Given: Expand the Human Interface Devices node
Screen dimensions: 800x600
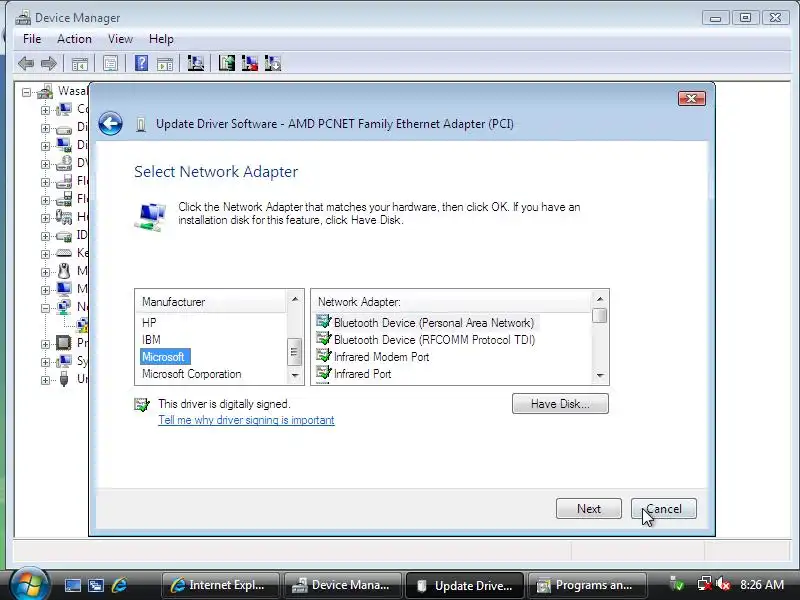Looking at the screenshot, I should coord(45,218).
